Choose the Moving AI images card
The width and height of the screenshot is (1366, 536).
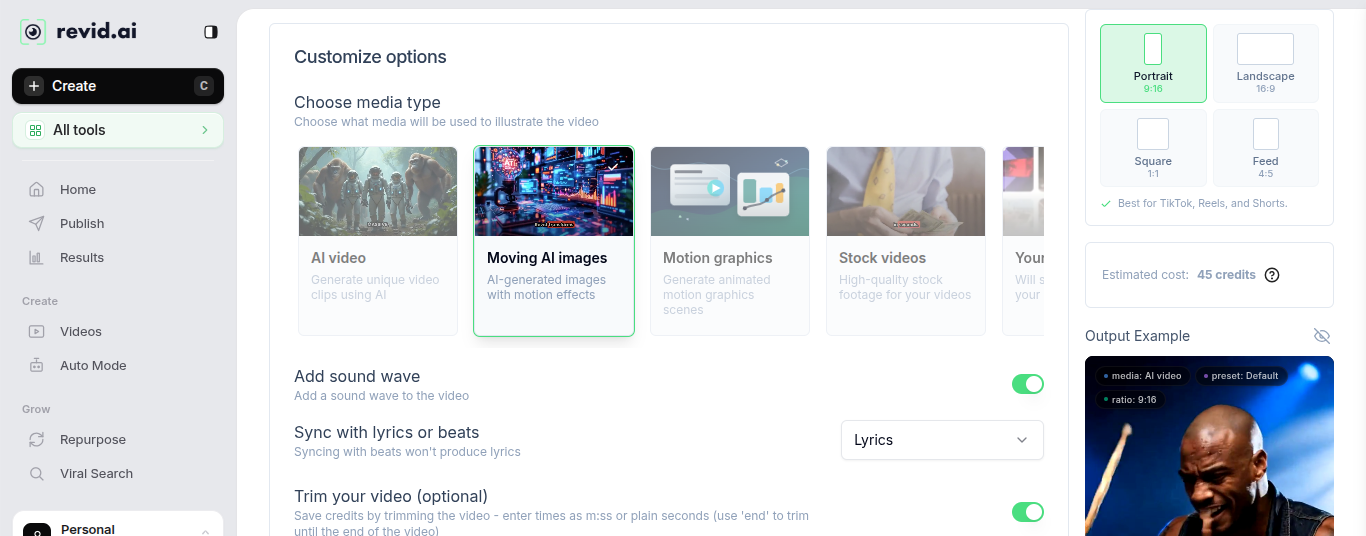click(554, 241)
